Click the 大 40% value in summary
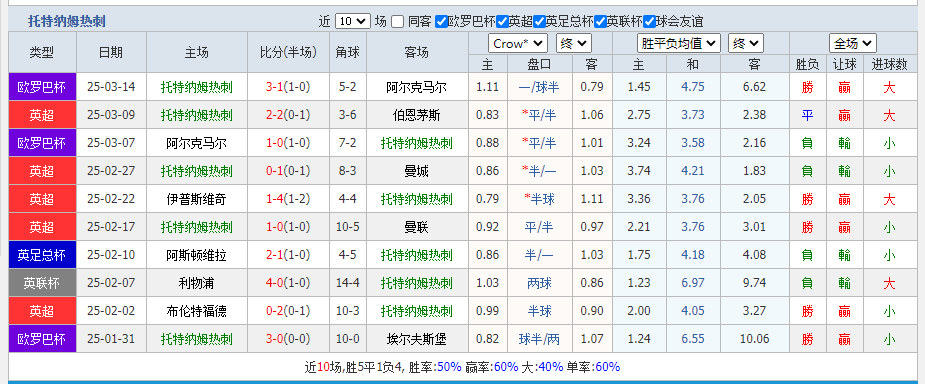Screen dimensions: 925x384 point(550,367)
